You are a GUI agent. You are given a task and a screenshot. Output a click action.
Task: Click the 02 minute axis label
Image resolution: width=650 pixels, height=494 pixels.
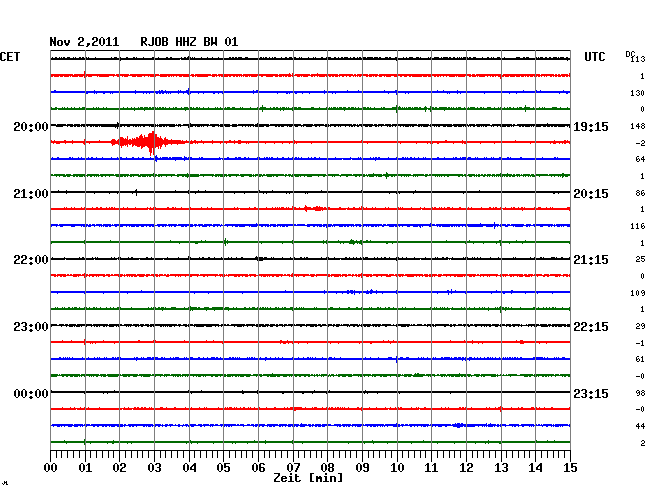[119, 468]
